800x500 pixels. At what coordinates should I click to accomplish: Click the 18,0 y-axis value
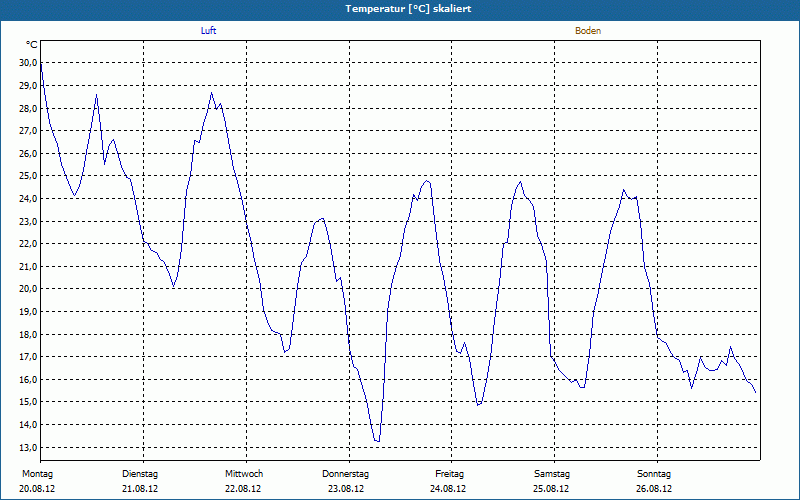28,334
